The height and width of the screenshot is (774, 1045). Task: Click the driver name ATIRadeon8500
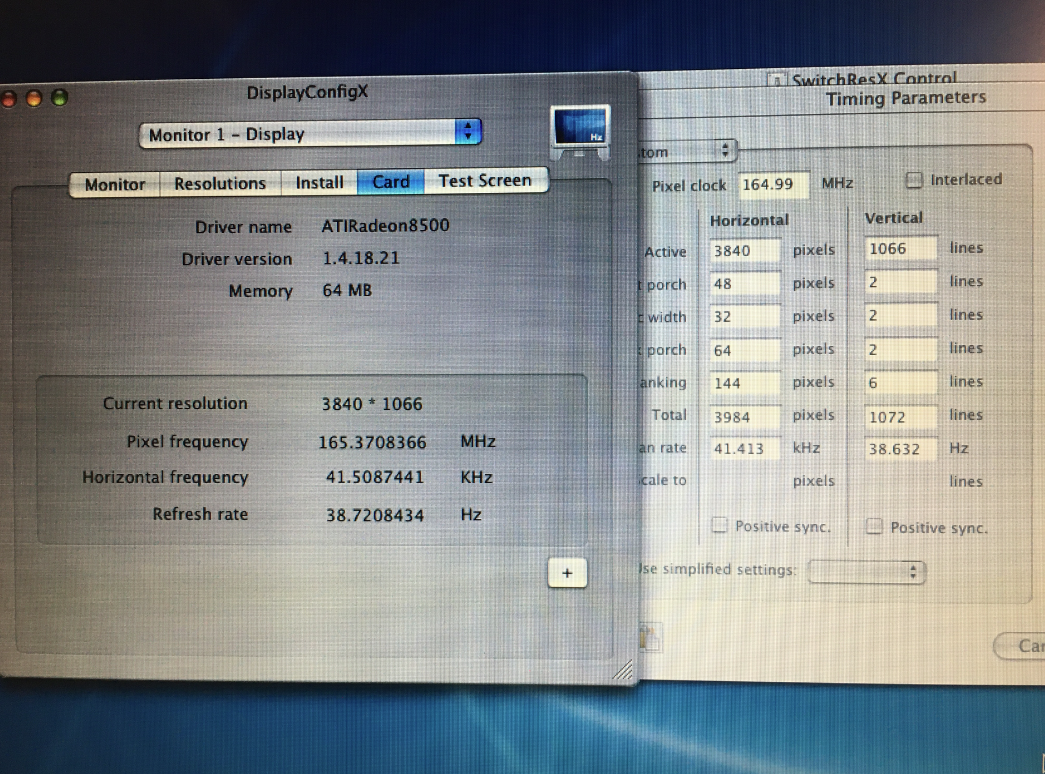pyautogui.click(x=385, y=225)
